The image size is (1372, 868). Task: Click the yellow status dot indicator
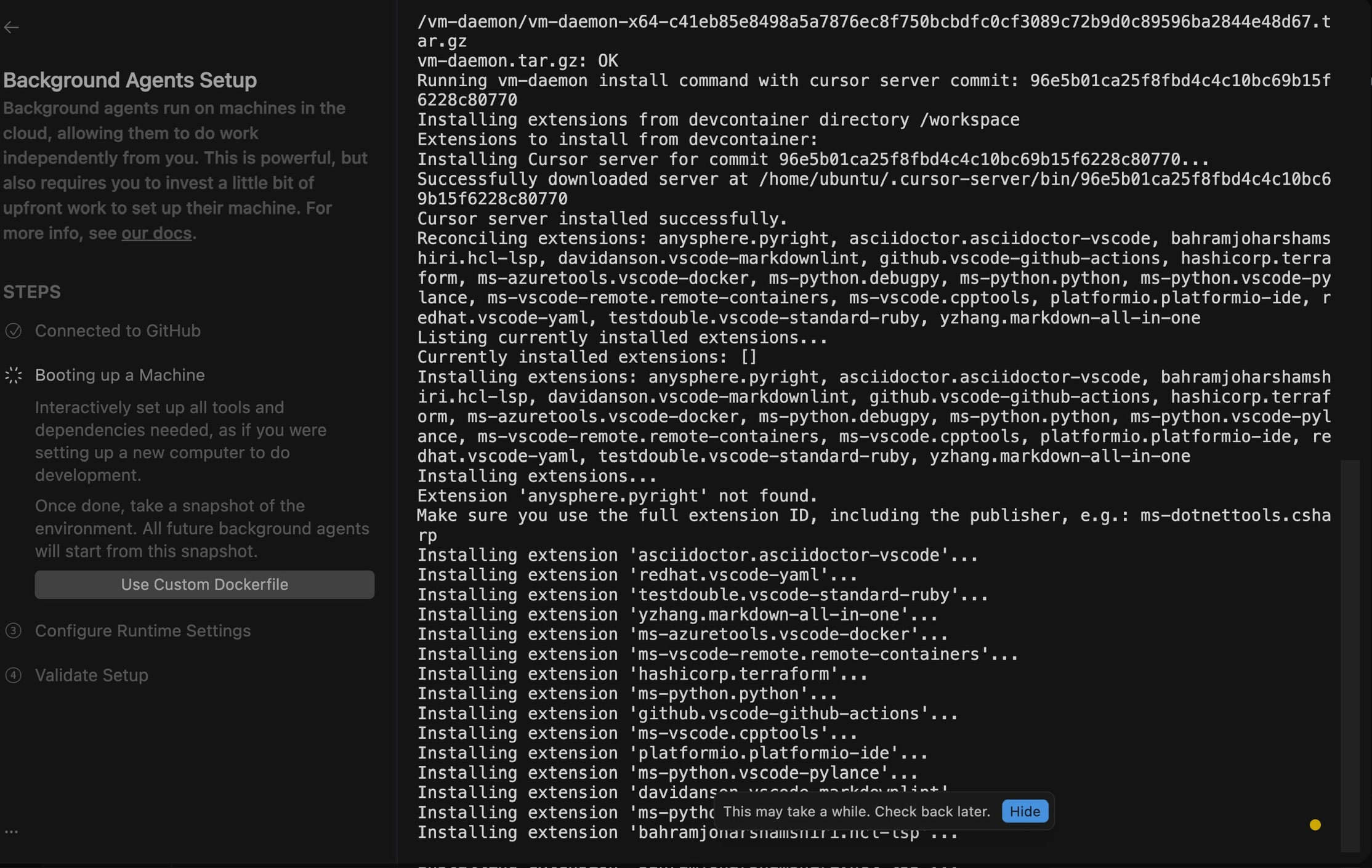(1315, 825)
